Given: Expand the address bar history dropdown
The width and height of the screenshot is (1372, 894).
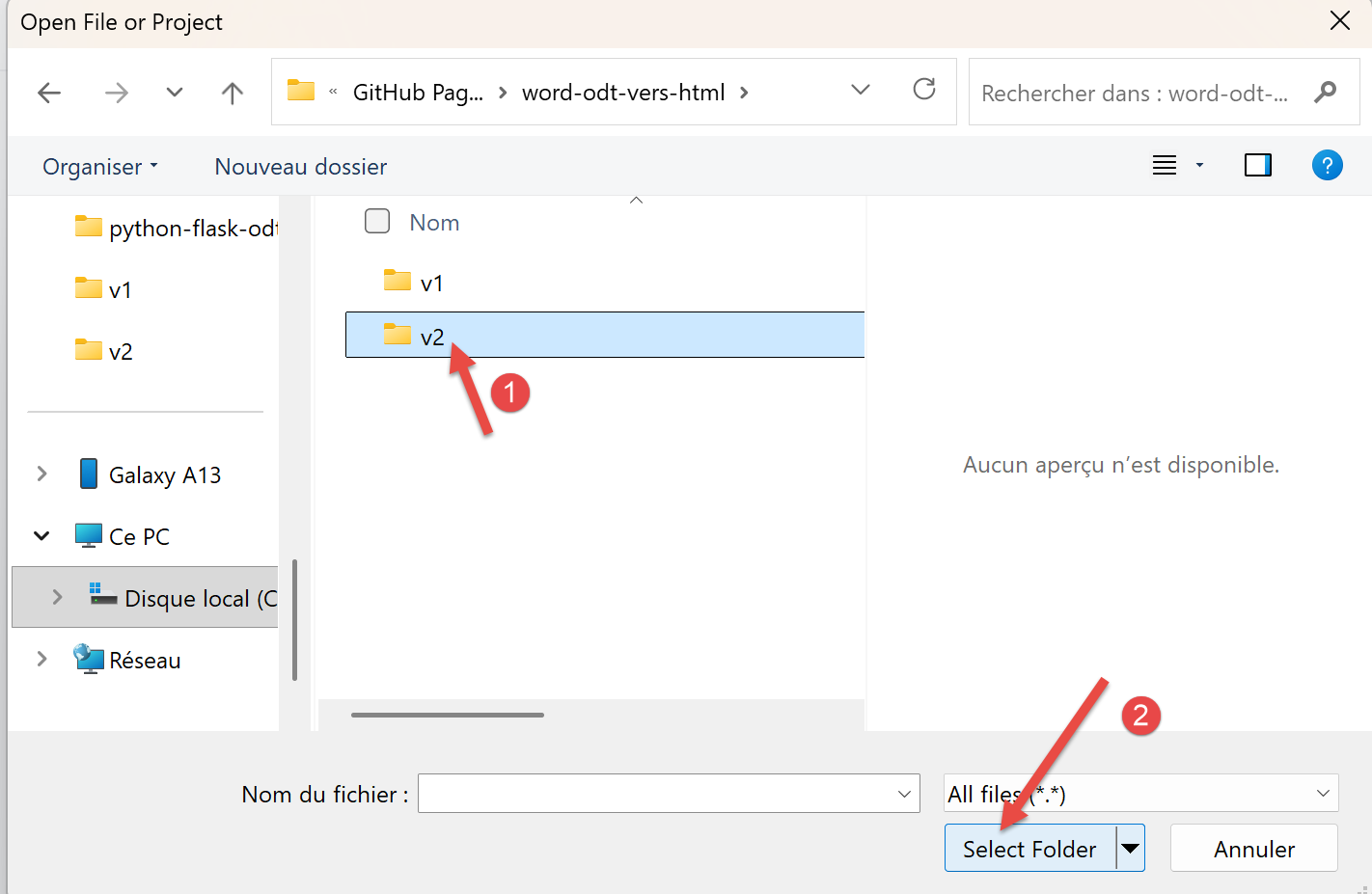Looking at the screenshot, I should point(860,91).
